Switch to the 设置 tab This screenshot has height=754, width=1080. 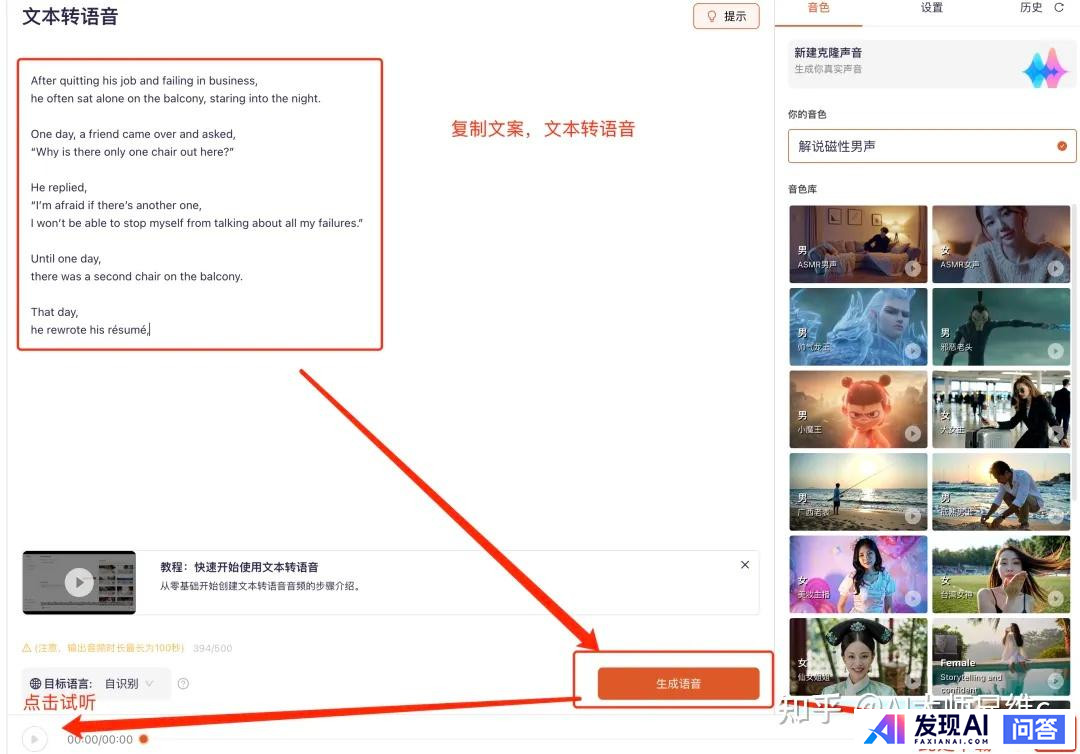(x=931, y=8)
